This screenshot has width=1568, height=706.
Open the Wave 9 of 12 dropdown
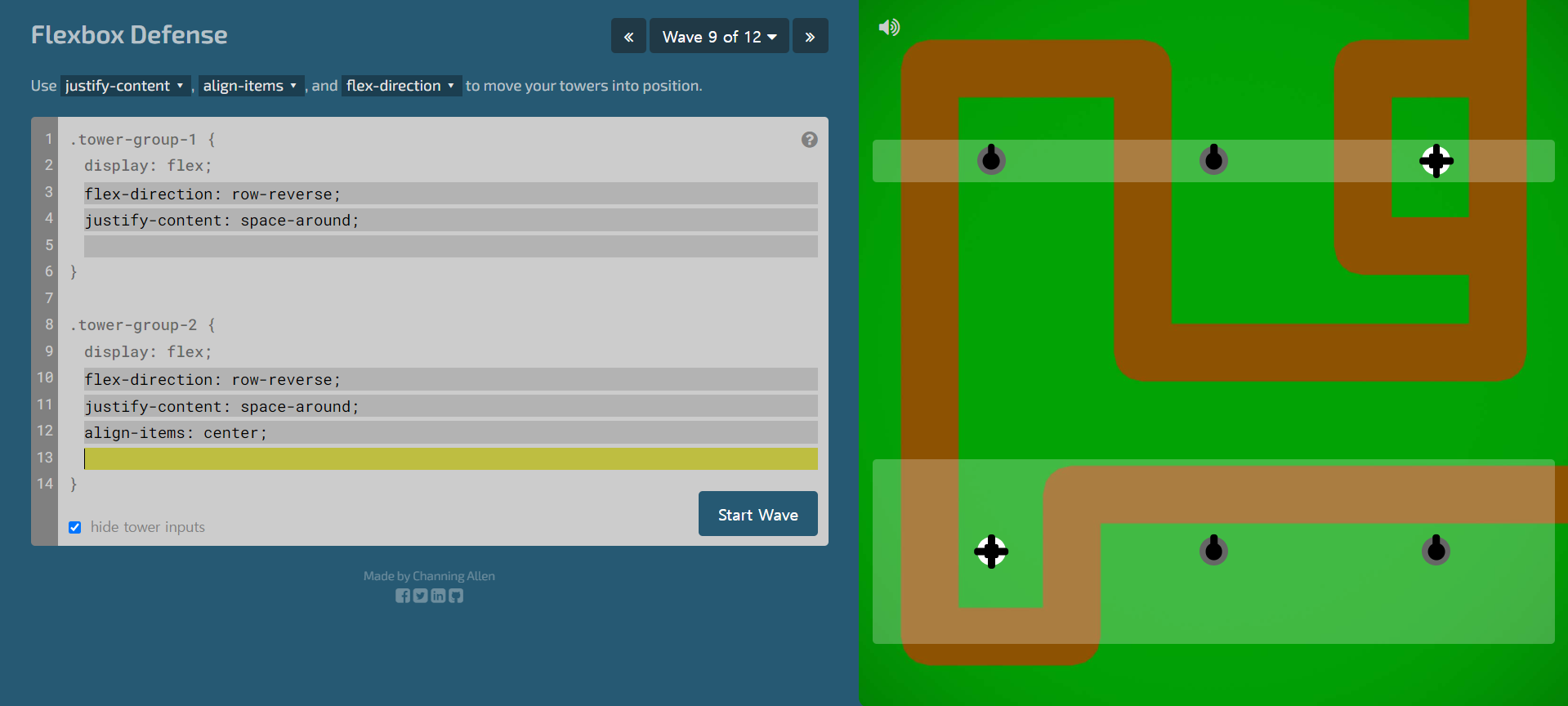pos(719,36)
